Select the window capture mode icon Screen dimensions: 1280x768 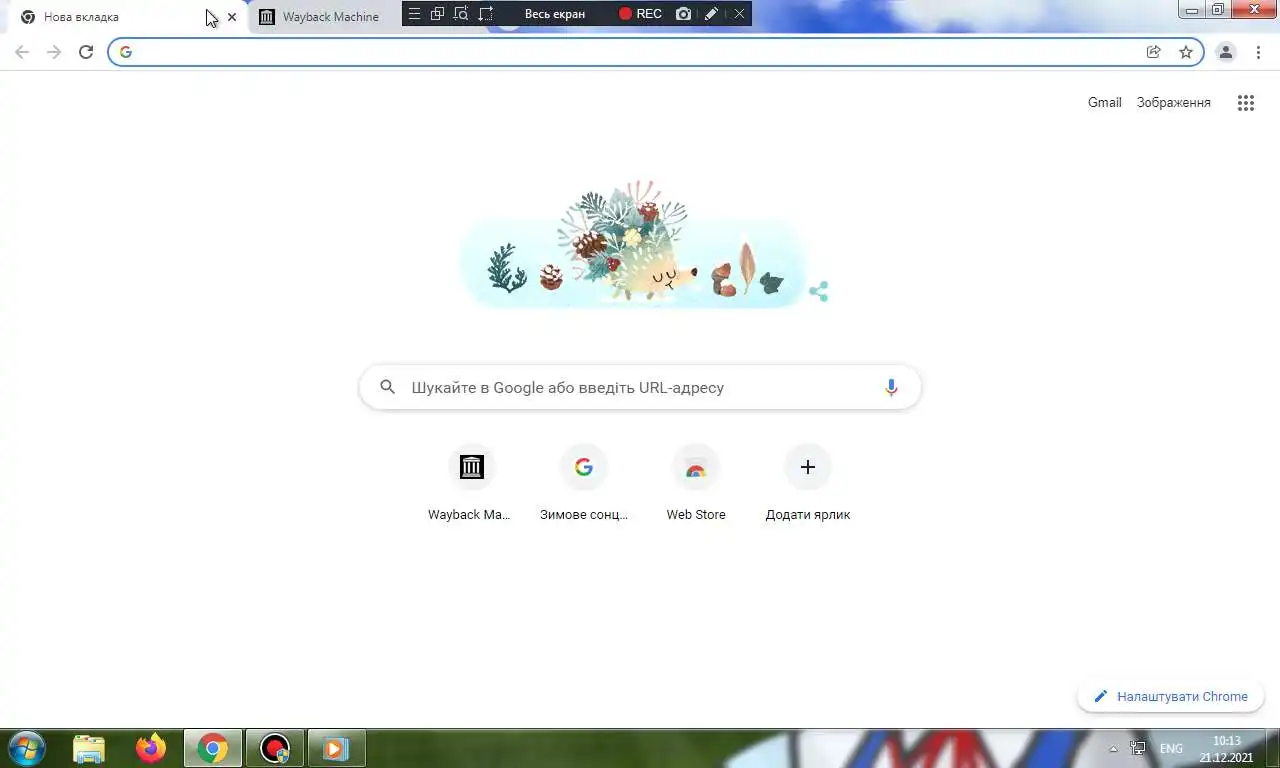tap(437, 14)
